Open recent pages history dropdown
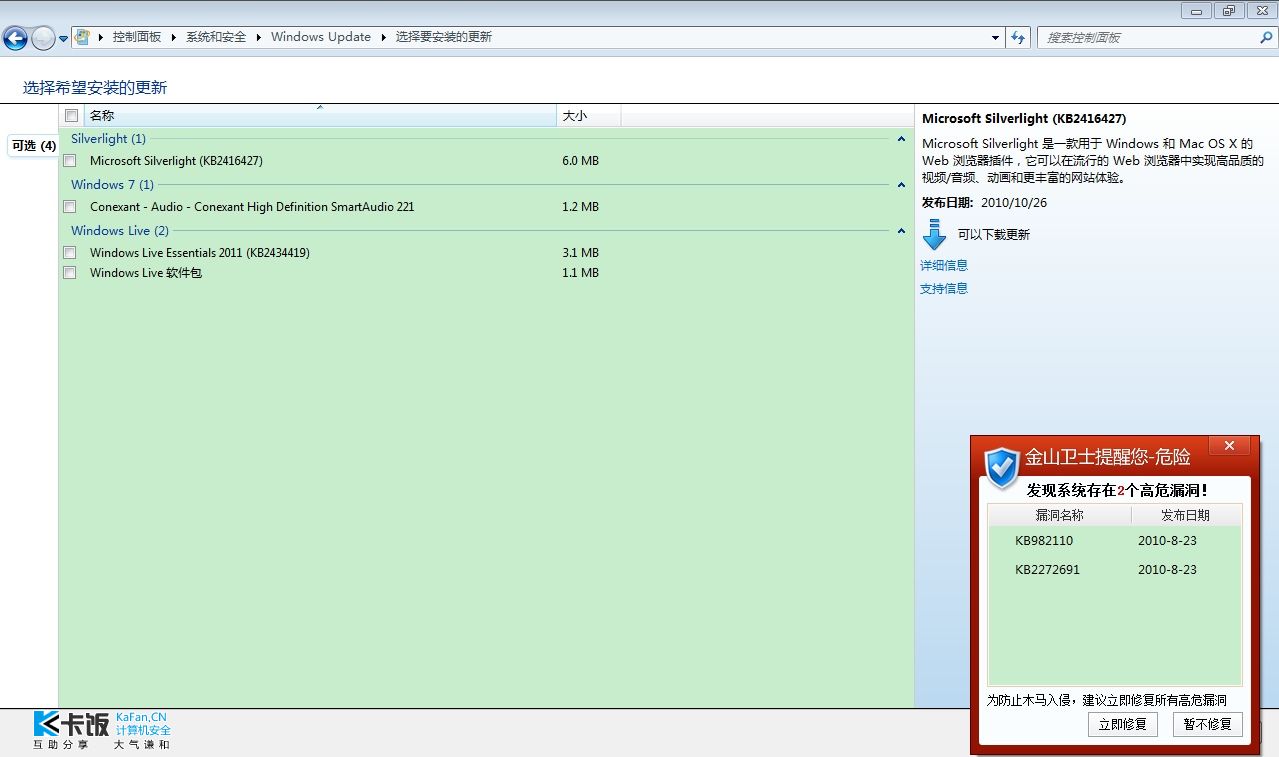The height and width of the screenshot is (757, 1279). (x=63, y=39)
